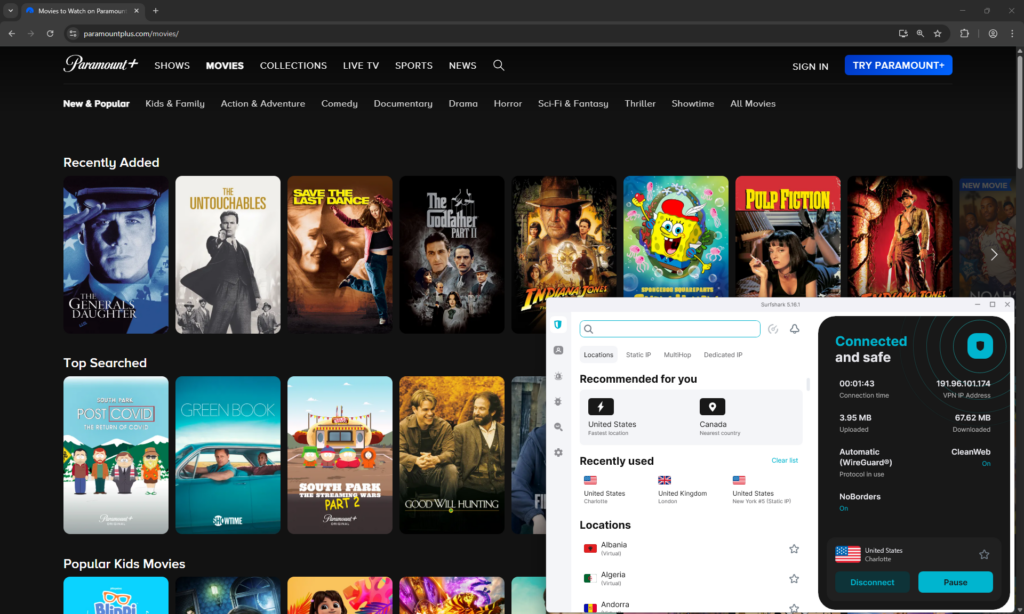1024x614 pixels.
Task: Select Albania from the Locations list
Action: (691, 549)
